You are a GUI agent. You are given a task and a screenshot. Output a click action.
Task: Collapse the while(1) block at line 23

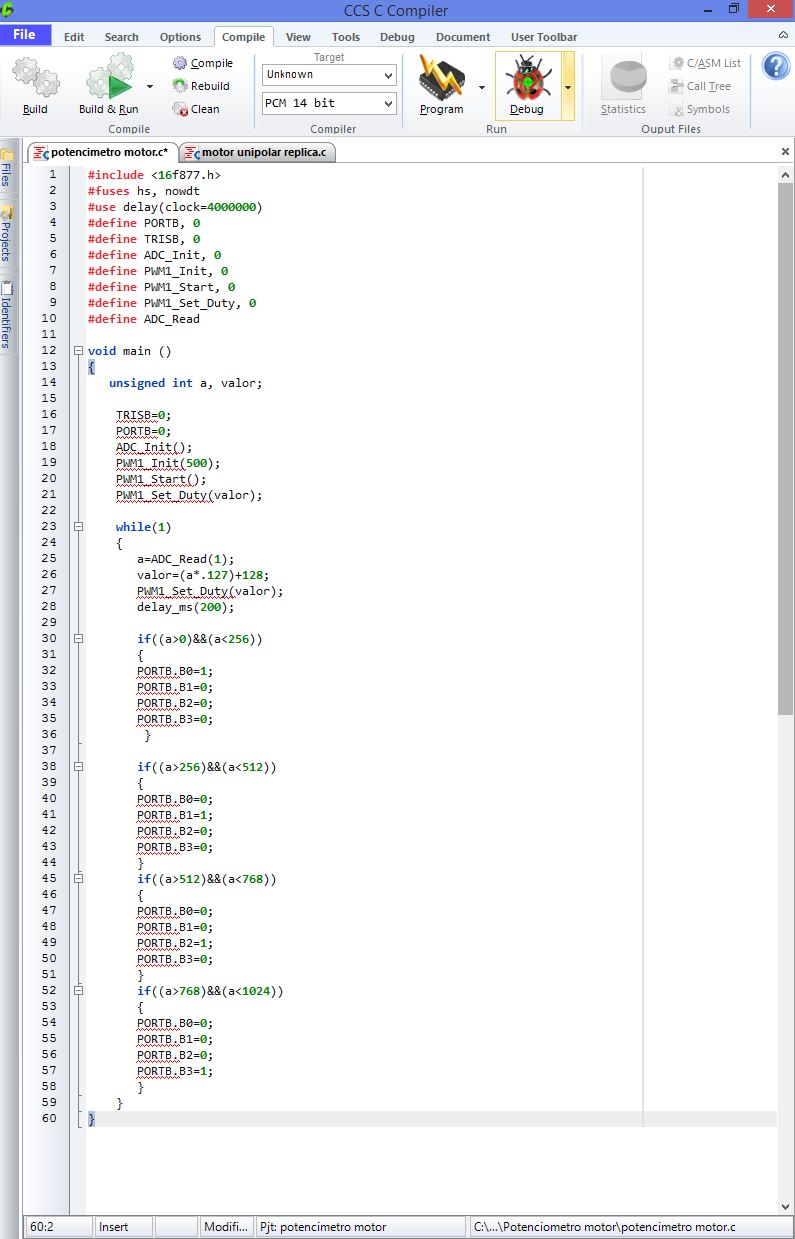point(78,527)
